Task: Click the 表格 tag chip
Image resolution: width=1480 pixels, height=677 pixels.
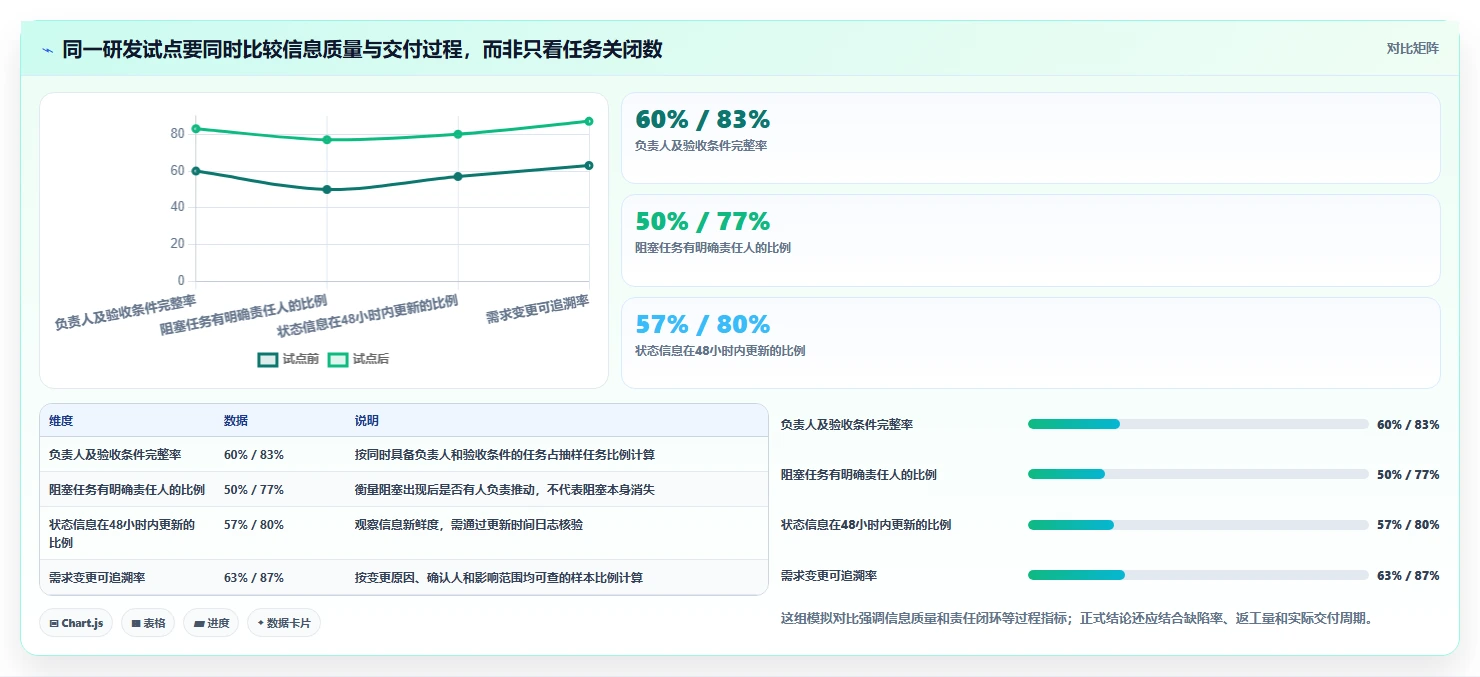Action: (x=148, y=623)
